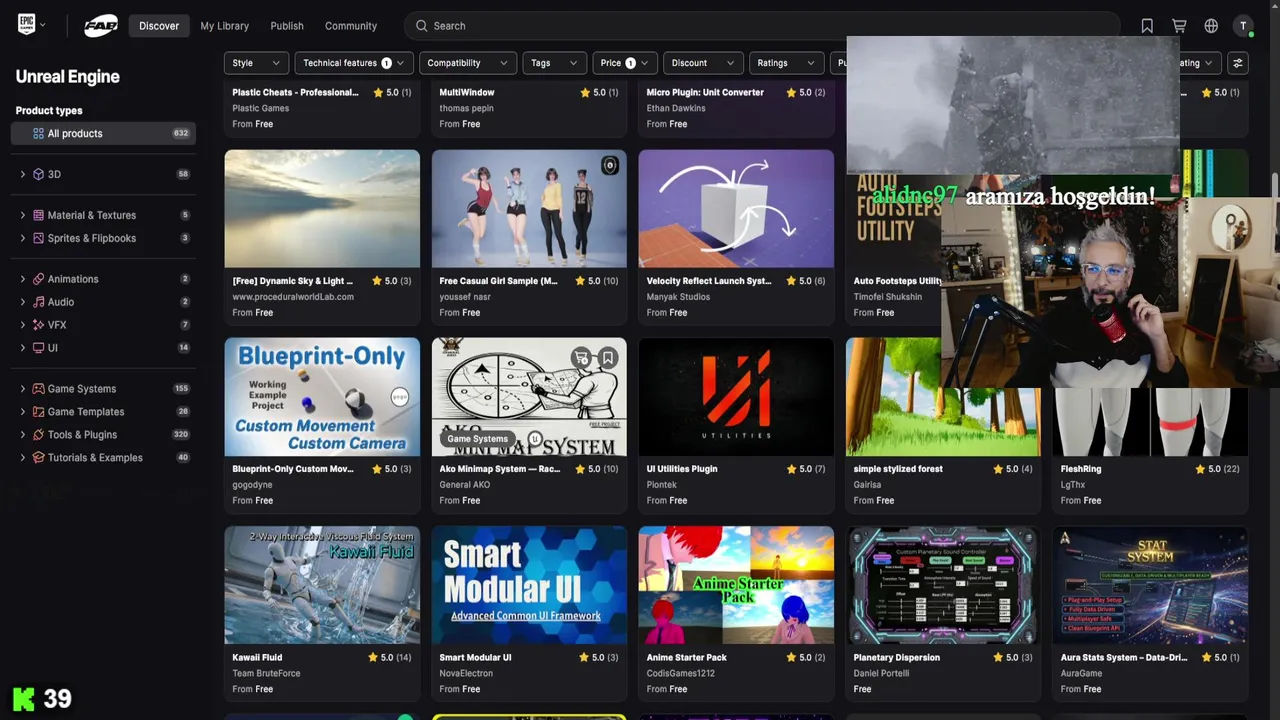This screenshot has width=1280, height=720.
Task: Open the Anime Starter Pack thumbnail
Action: pyautogui.click(x=736, y=585)
